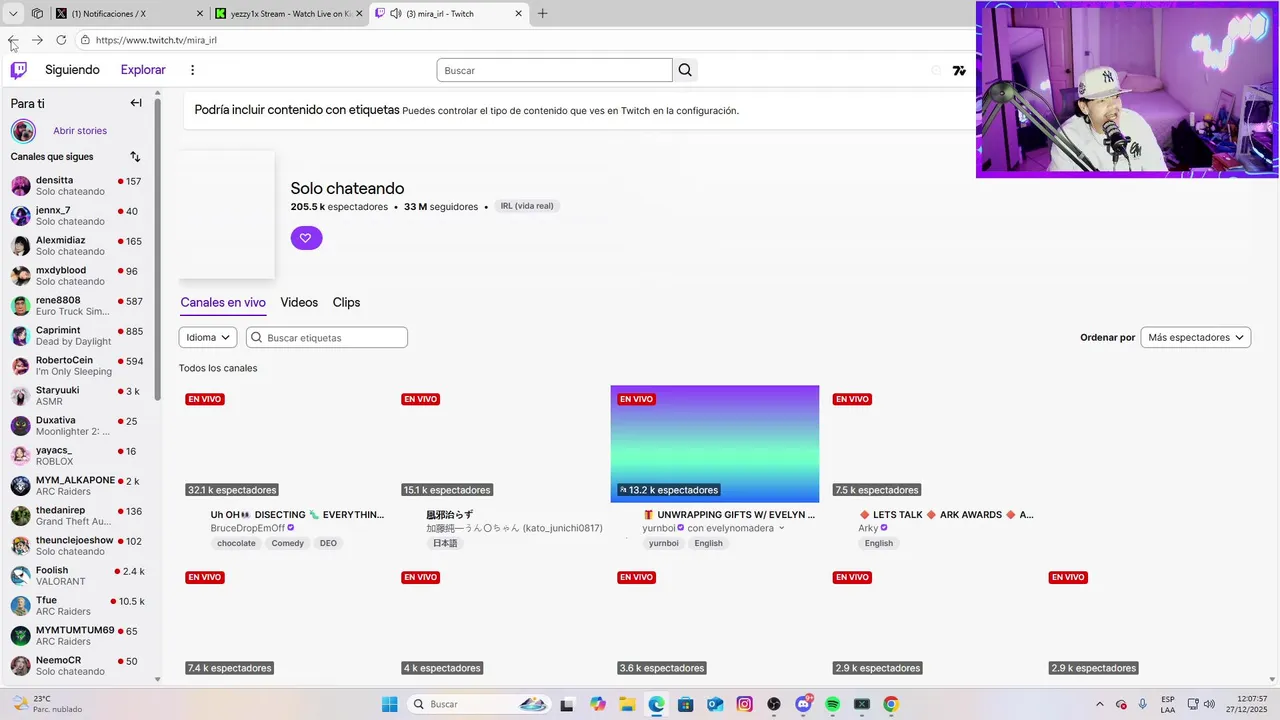Click the Comedy tag
Image resolution: width=1280 pixels, height=720 pixels.
click(288, 543)
